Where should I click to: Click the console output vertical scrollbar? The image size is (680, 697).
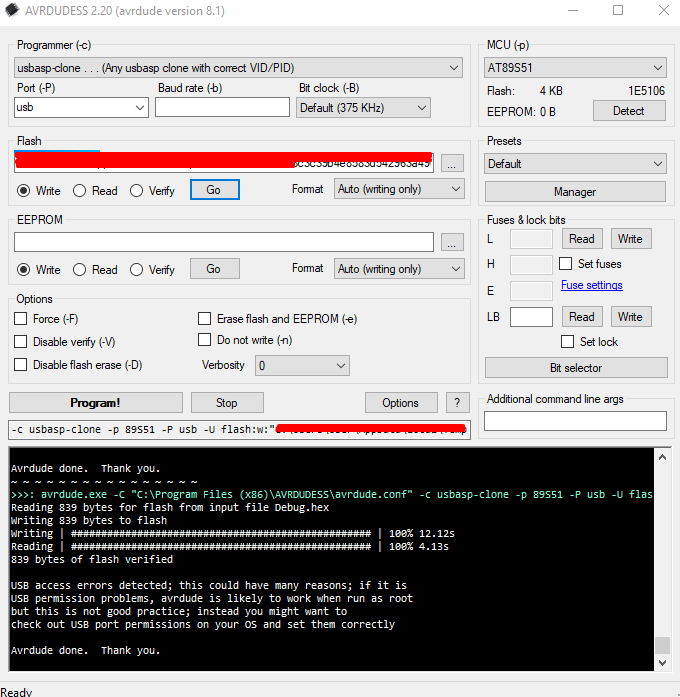pyautogui.click(x=661, y=550)
